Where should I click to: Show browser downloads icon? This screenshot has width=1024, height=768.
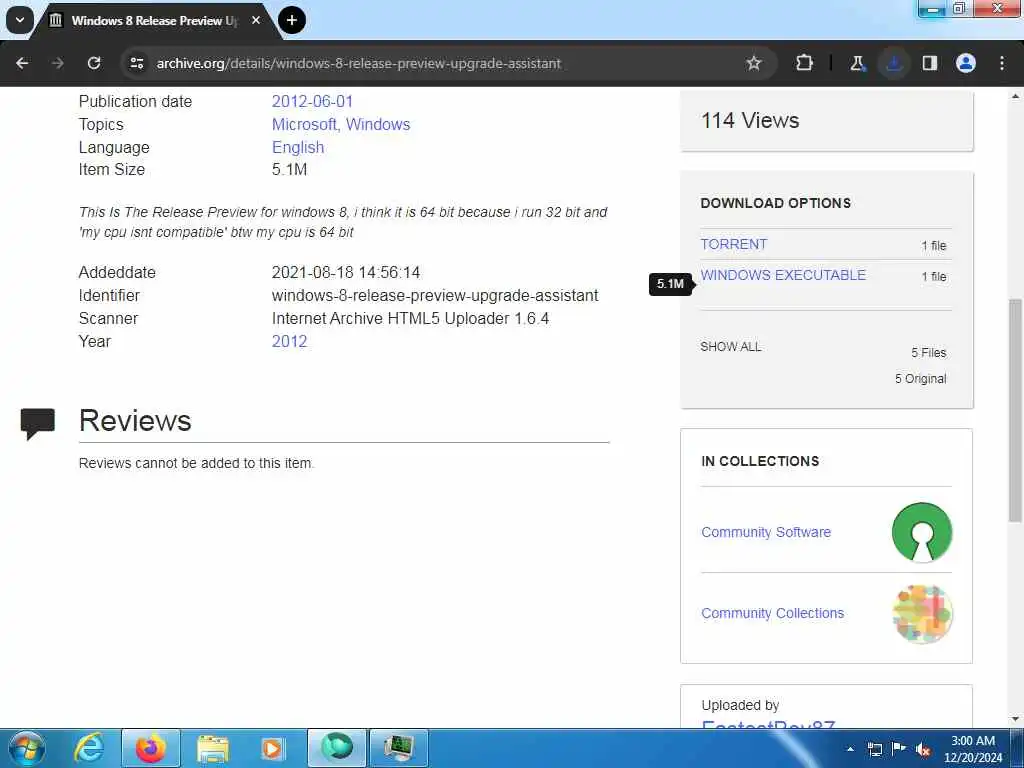[893, 63]
